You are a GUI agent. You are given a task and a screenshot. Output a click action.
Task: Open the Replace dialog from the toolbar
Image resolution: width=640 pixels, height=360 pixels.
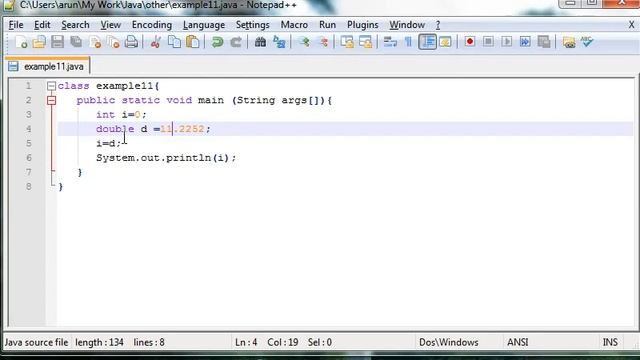(279, 42)
